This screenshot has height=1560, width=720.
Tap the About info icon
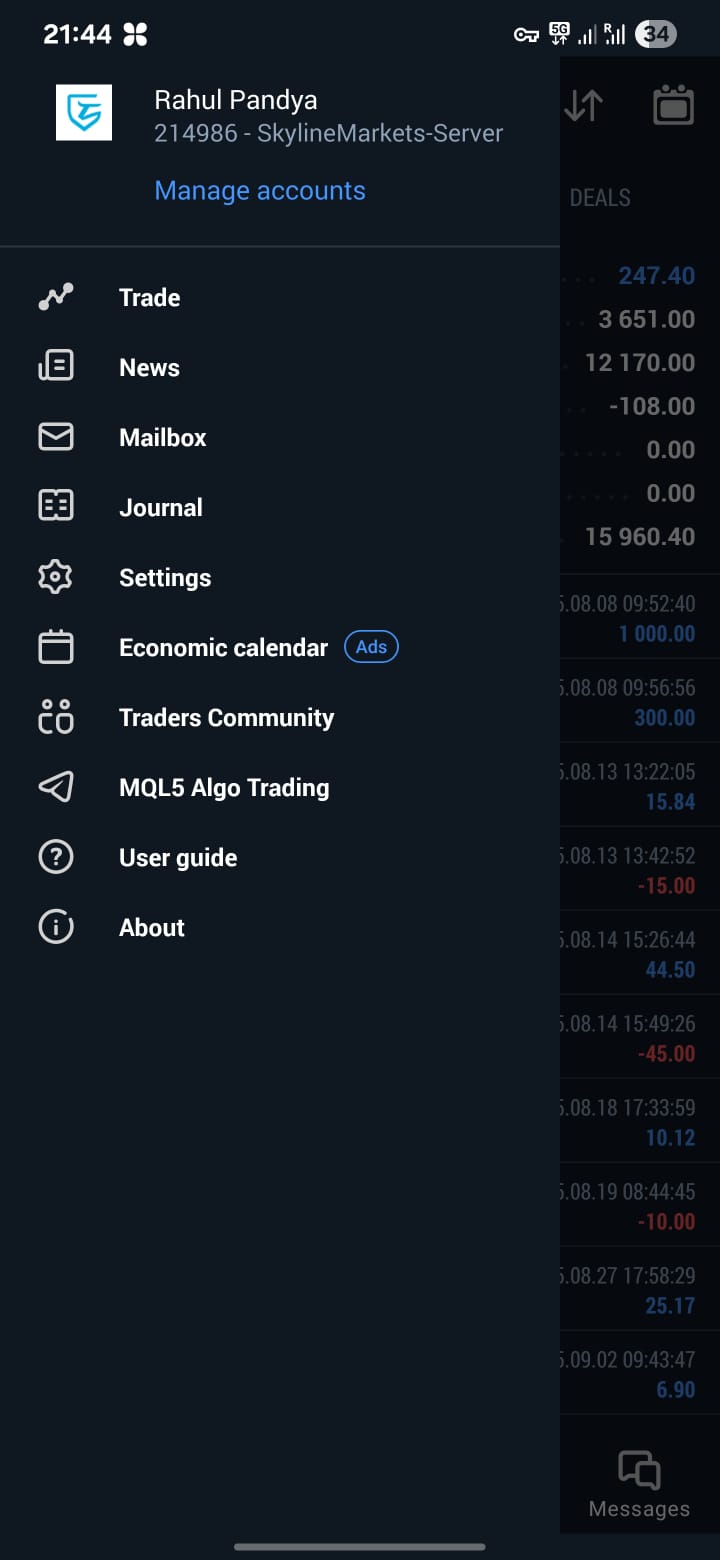click(56, 927)
